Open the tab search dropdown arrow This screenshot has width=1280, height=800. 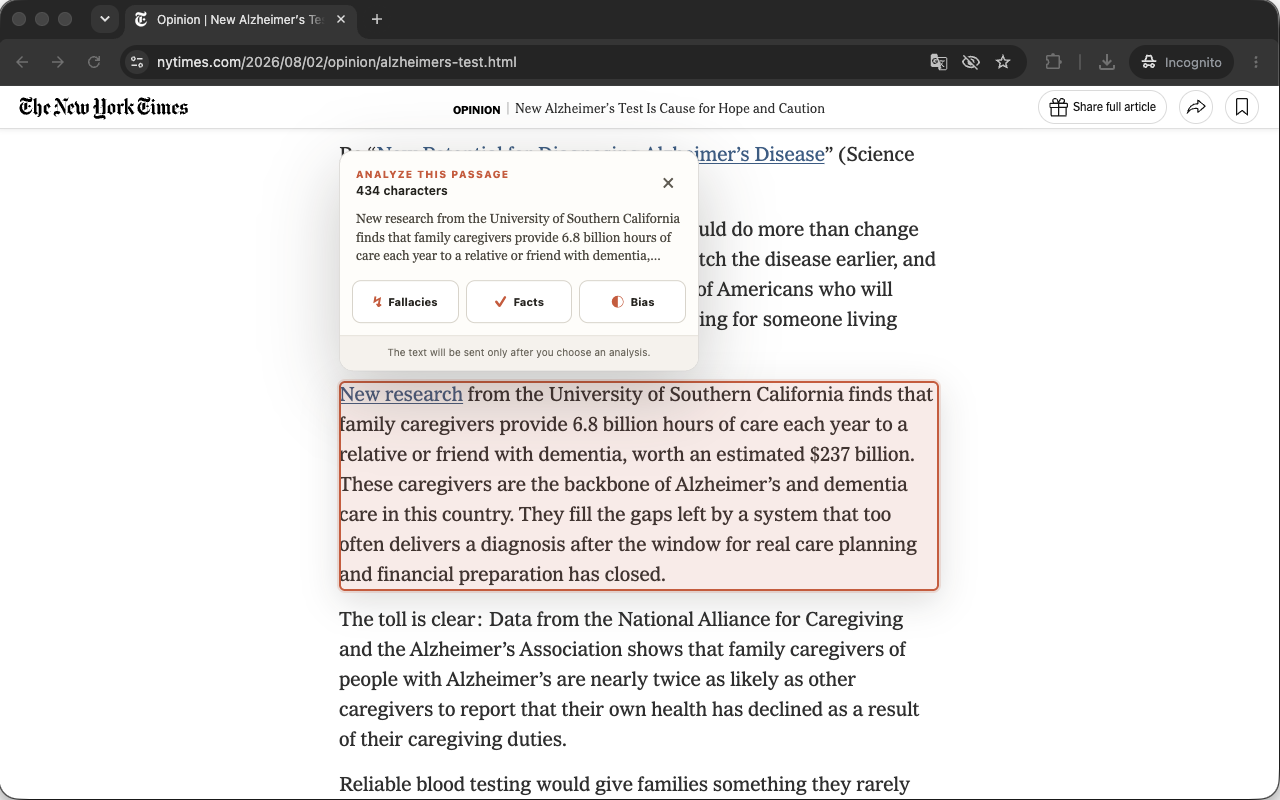click(104, 19)
